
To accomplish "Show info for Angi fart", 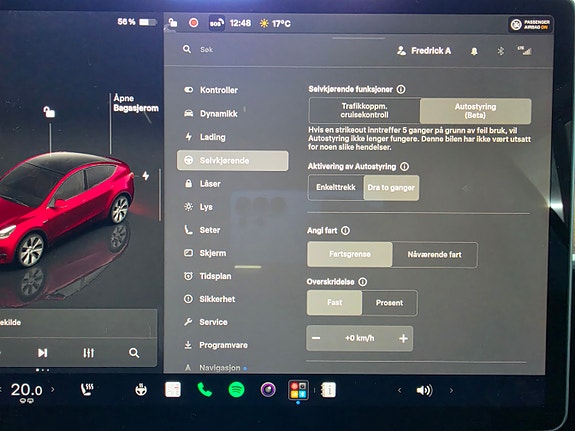I will (x=345, y=230).
